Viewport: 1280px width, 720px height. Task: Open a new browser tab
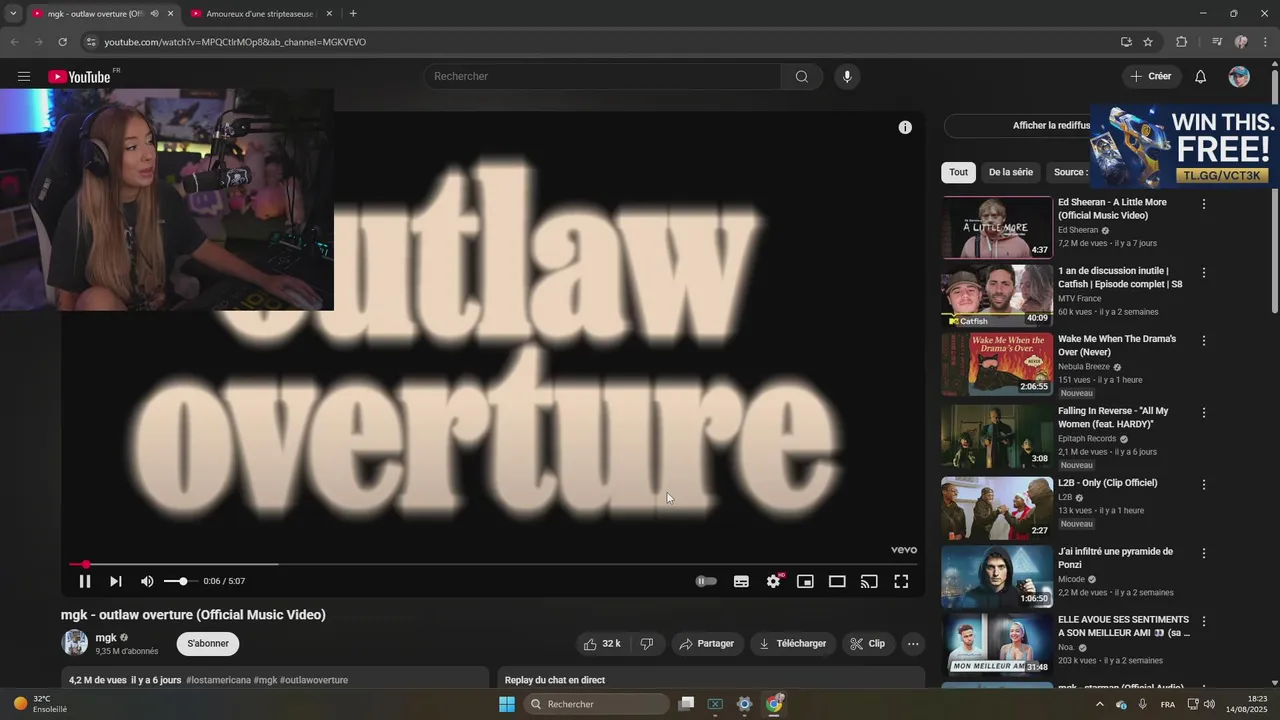tap(353, 14)
